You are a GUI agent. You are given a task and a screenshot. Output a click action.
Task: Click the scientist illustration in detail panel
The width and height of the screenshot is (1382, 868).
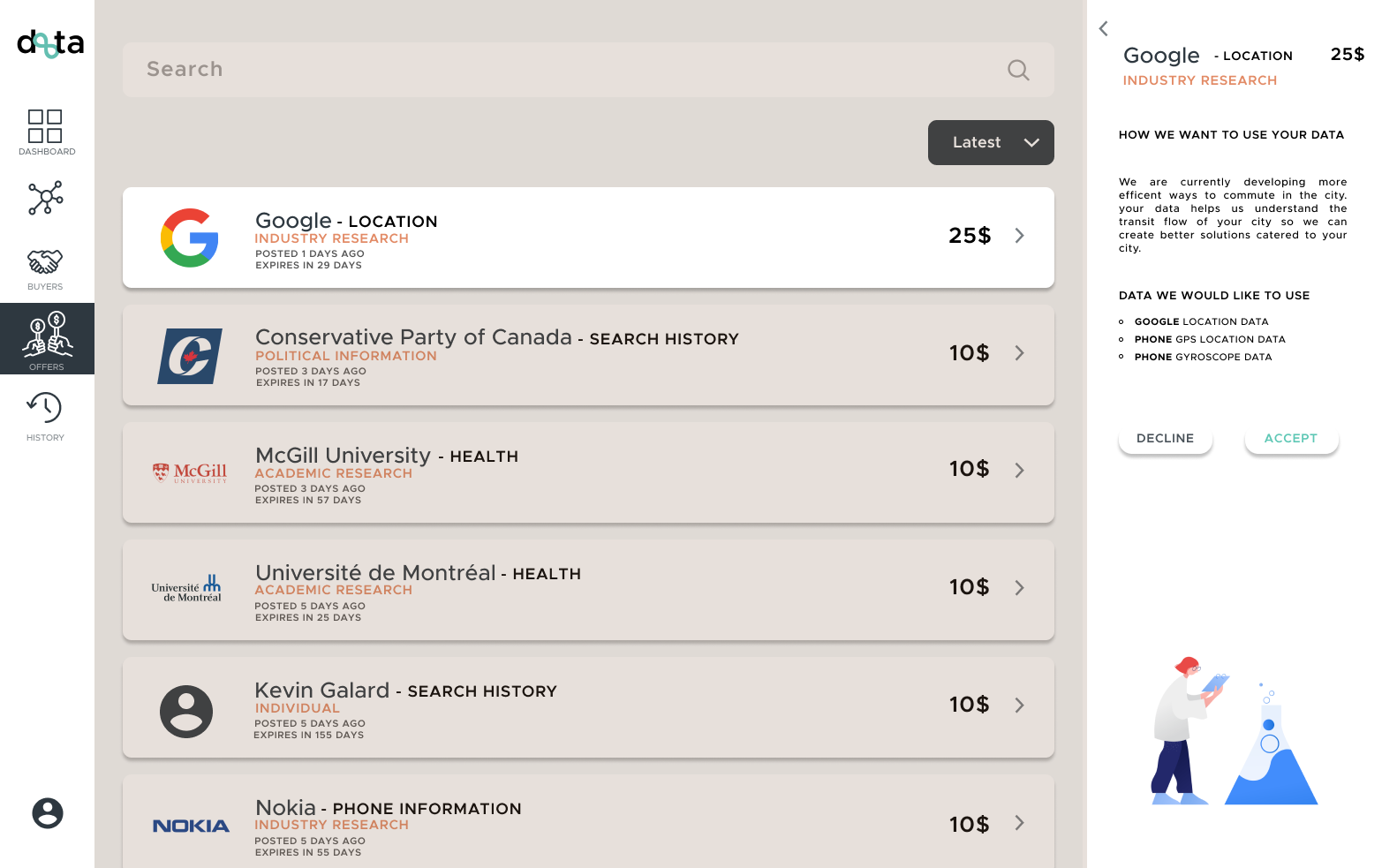tap(1235, 730)
